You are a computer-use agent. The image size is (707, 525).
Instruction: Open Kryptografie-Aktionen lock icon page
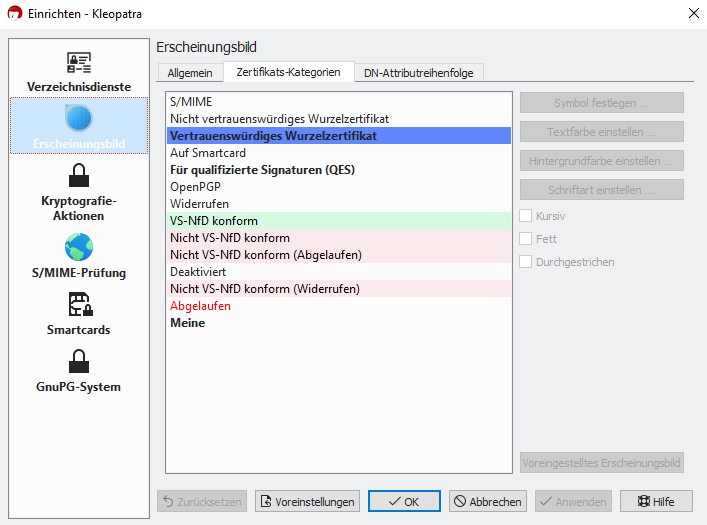click(79, 175)
